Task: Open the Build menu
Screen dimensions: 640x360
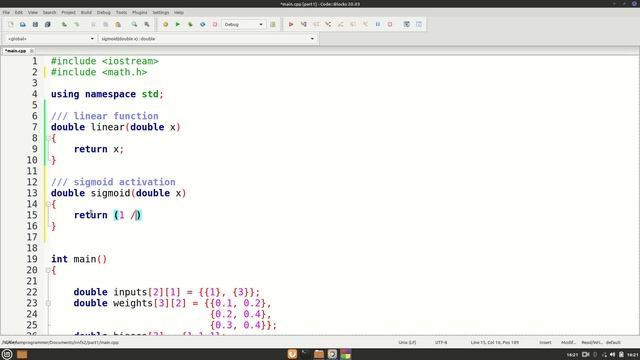Action: coord(86,13)
